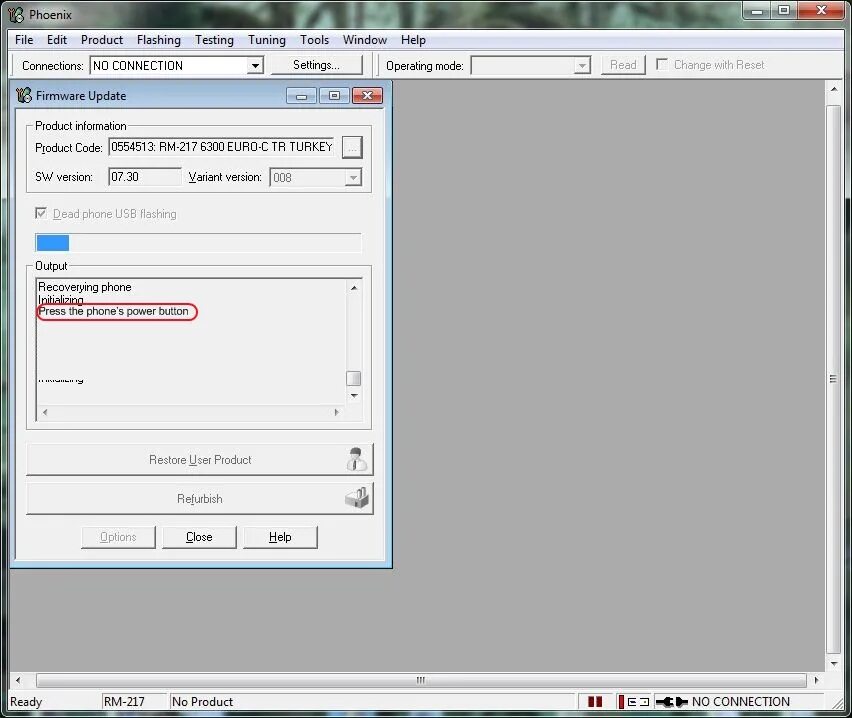Click NO CONNECTION status bar text
This screenshot has width=852, height=718.
click(741, 702)
